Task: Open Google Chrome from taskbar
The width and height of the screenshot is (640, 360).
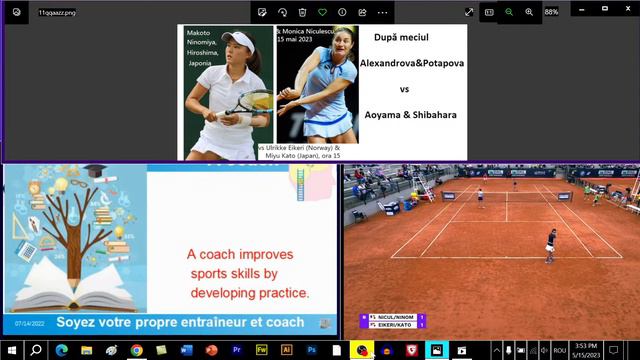Action: click(137, 350)
